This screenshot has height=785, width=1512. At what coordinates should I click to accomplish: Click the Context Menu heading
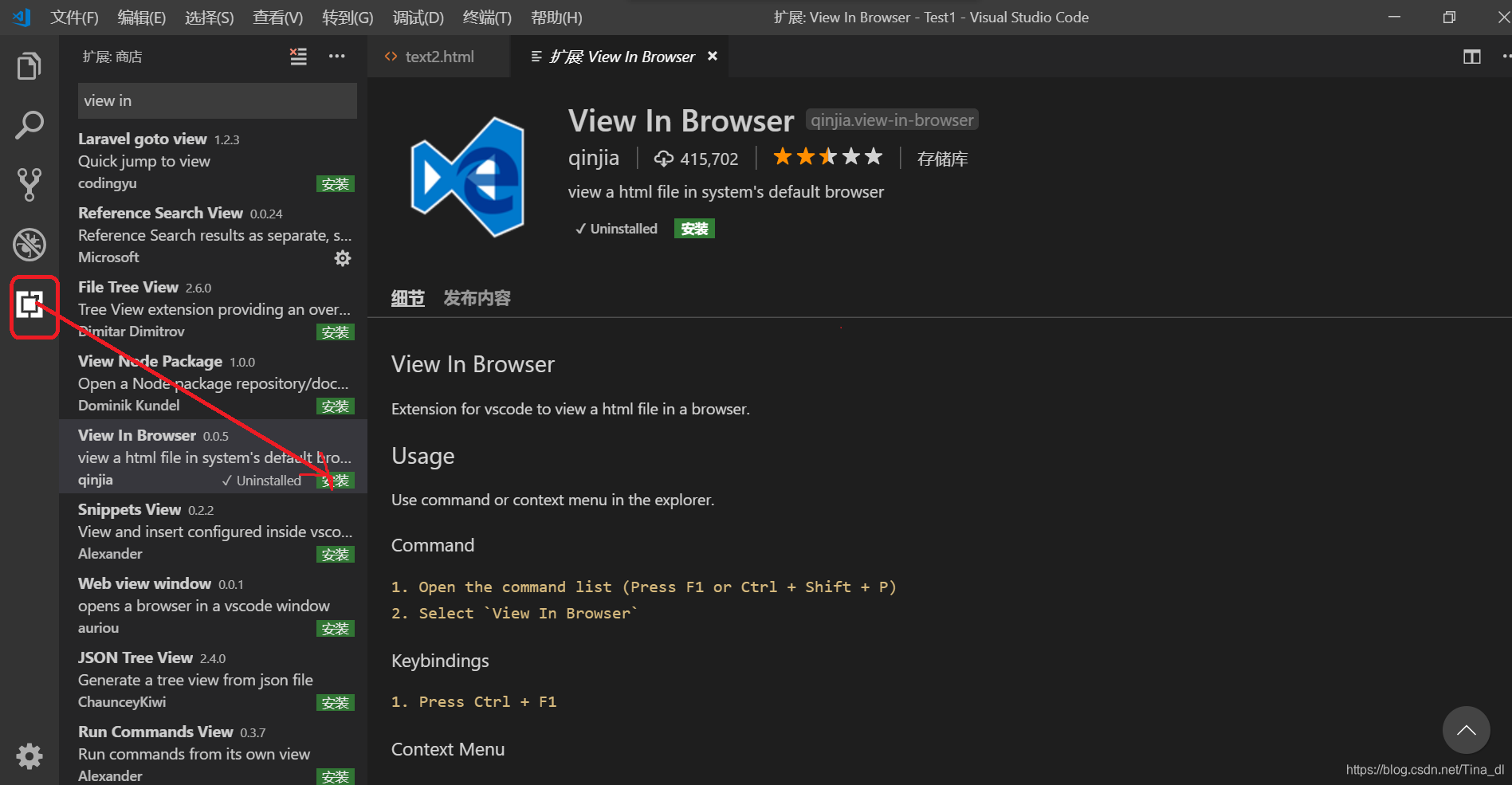point(448,749)
